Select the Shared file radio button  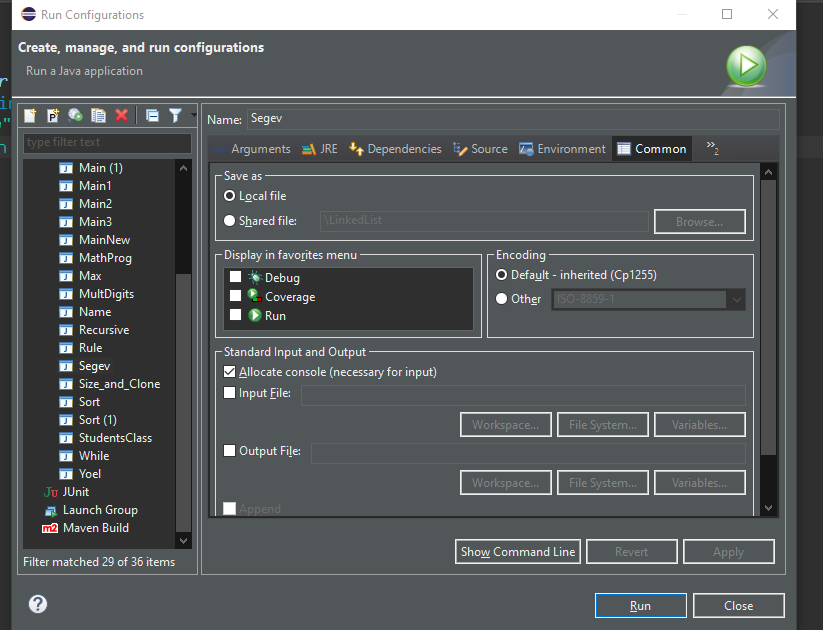click(231, 221)
